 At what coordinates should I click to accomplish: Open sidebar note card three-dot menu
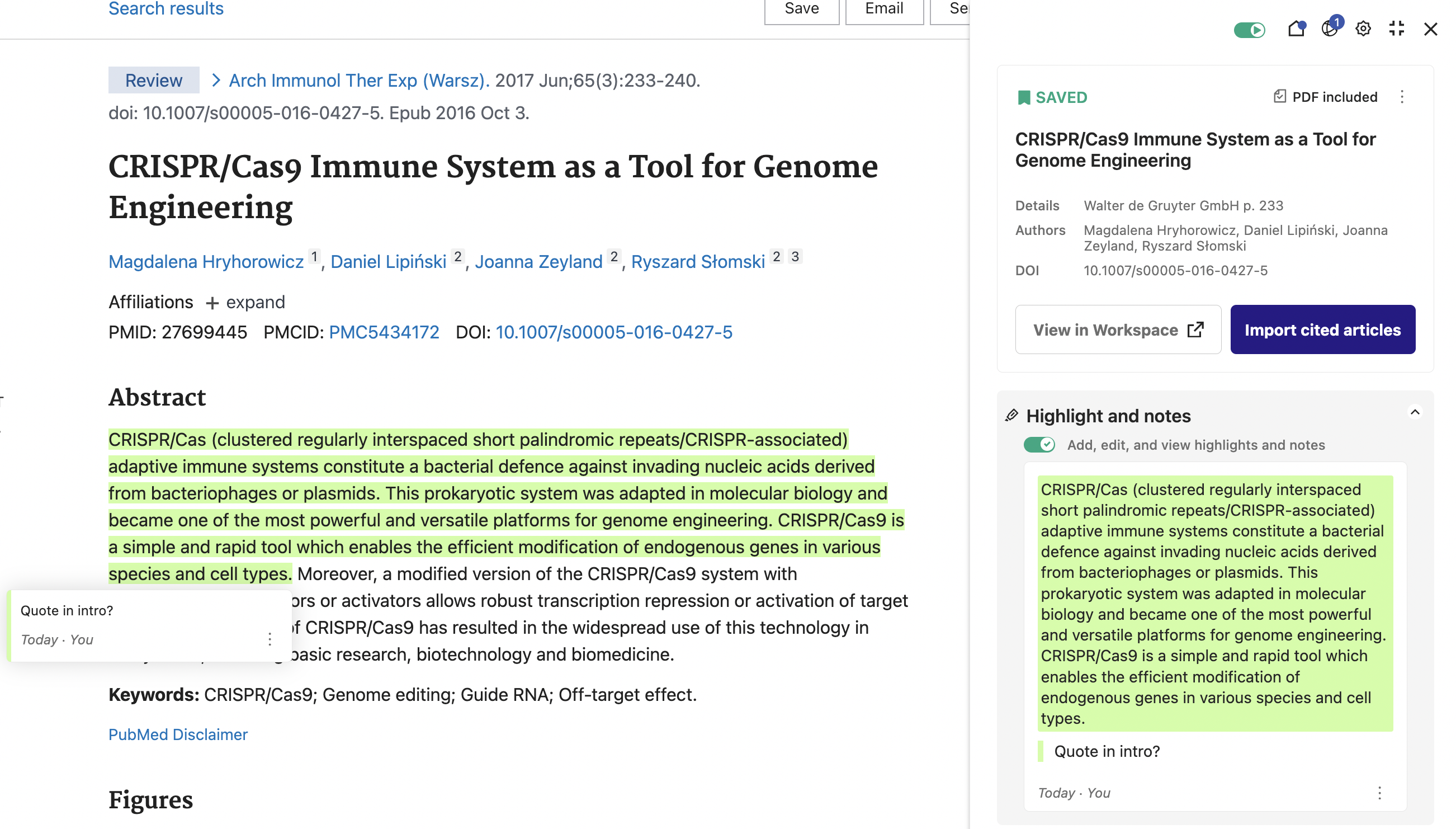click(x=1379, y=793)
